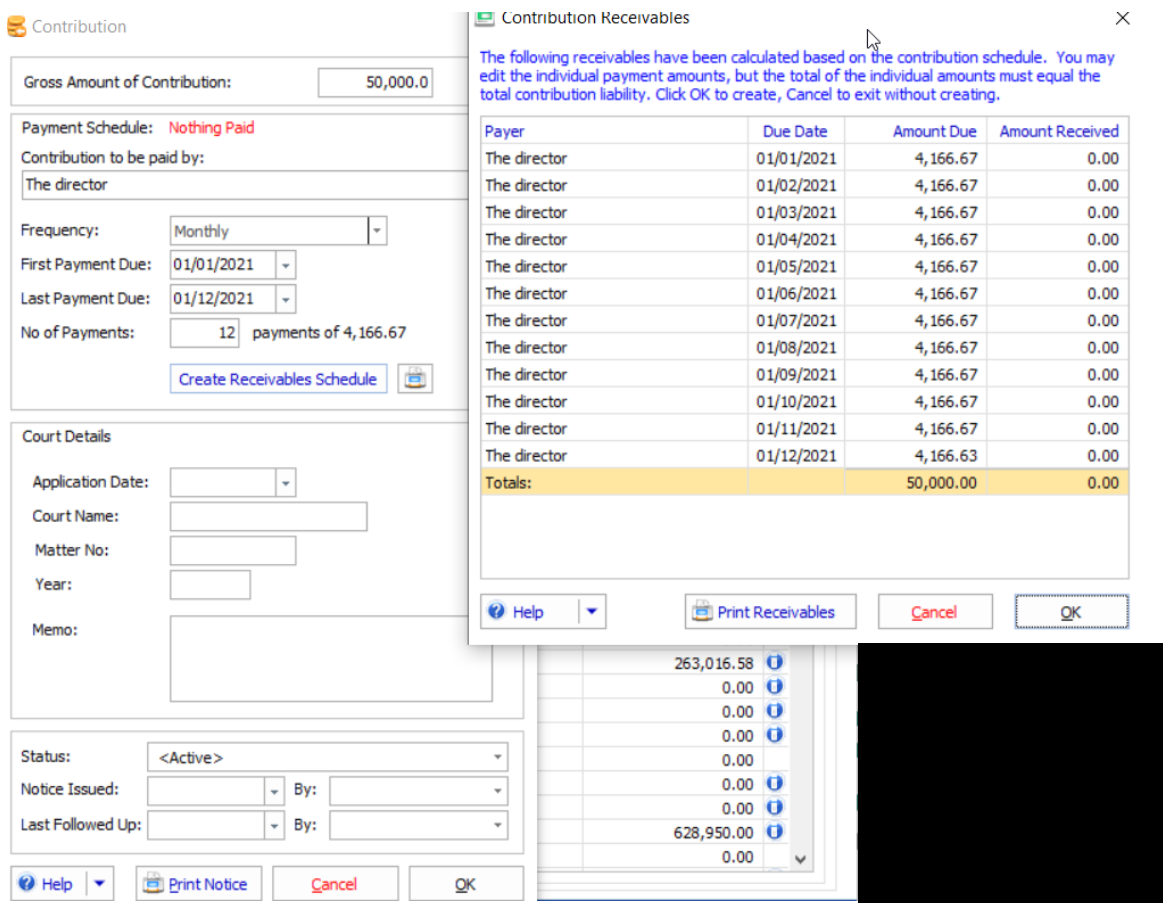Click the Contribution window title icon
Screen dimensions: 1171x908
coord(16,27)
